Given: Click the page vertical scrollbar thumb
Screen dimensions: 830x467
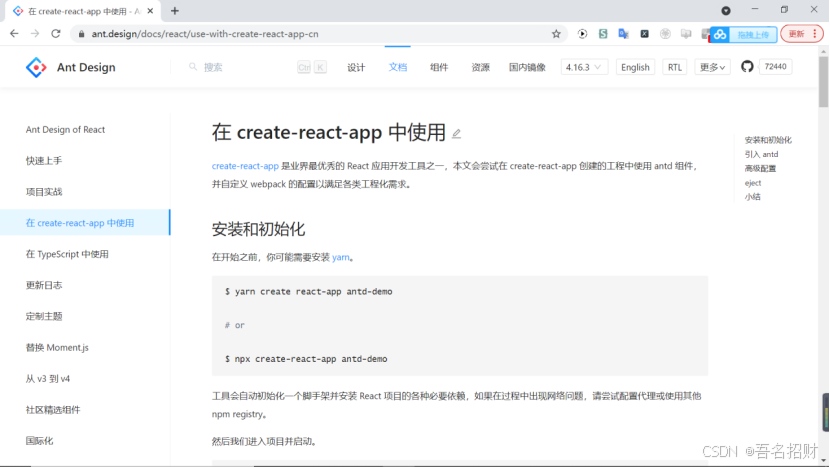Looking at the screenshot, I should 823,81.
